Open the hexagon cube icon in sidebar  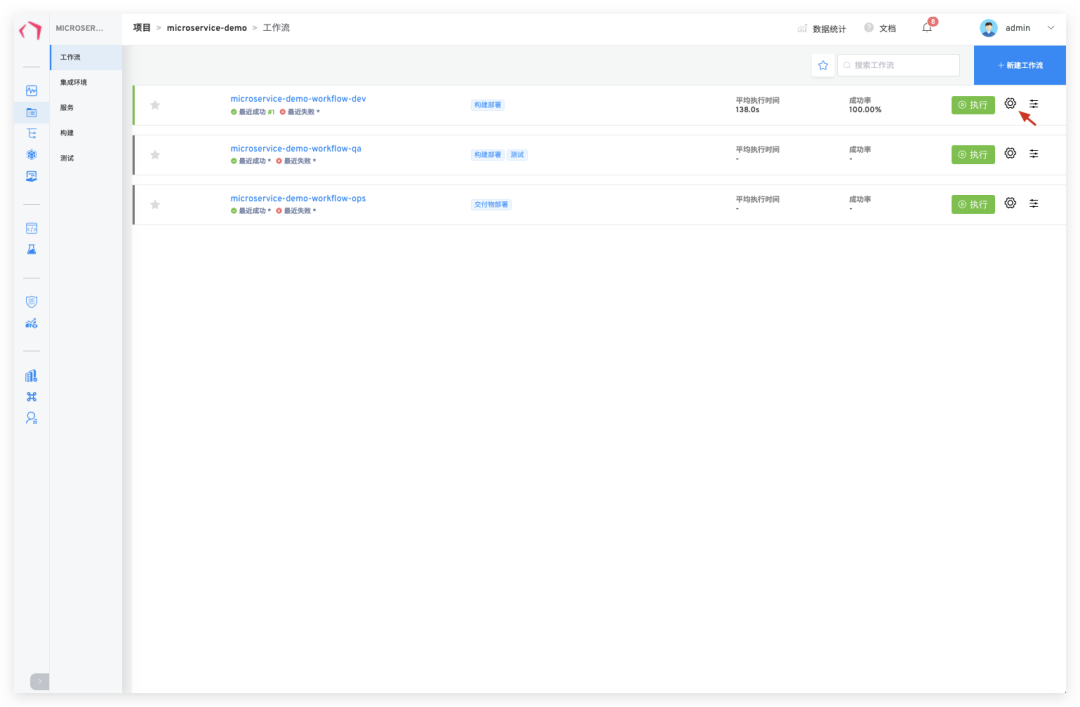[32, 154]
